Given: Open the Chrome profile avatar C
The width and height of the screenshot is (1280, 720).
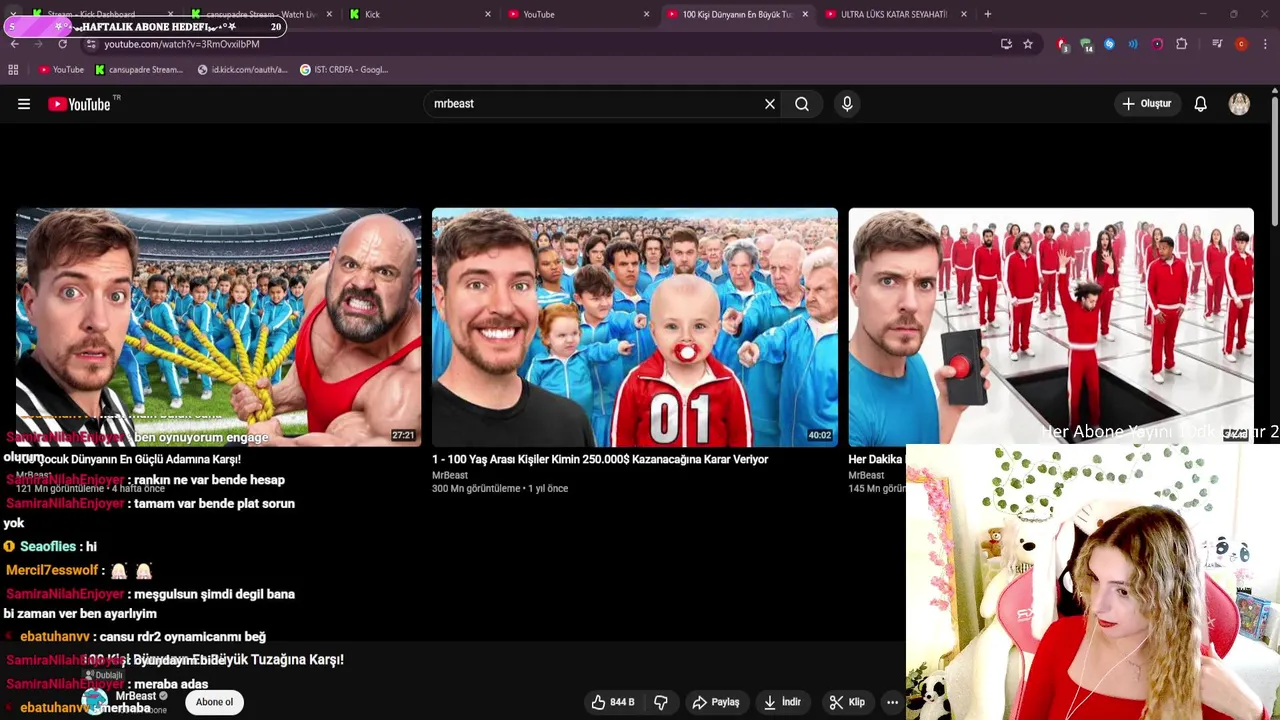Looking at the screenshot, I should click(1241, 44).
